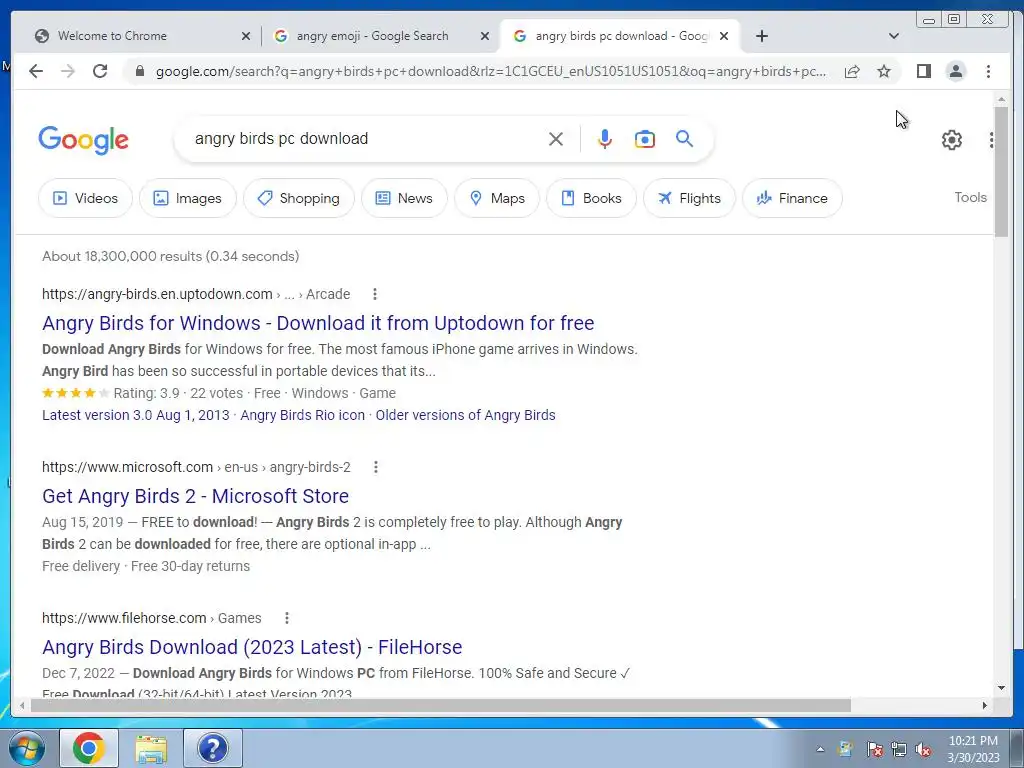This screenshot has width=1024, height=768.
Task: Select the angry birds pc download tab
Action: (620, 36)
